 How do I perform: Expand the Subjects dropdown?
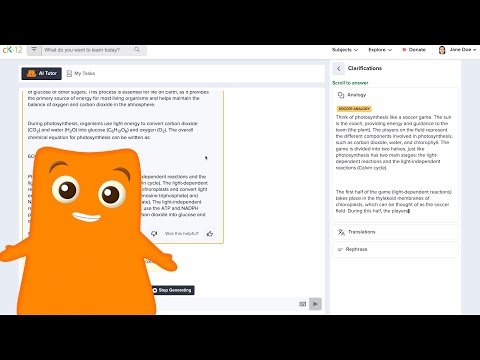[x=345, y=50]
